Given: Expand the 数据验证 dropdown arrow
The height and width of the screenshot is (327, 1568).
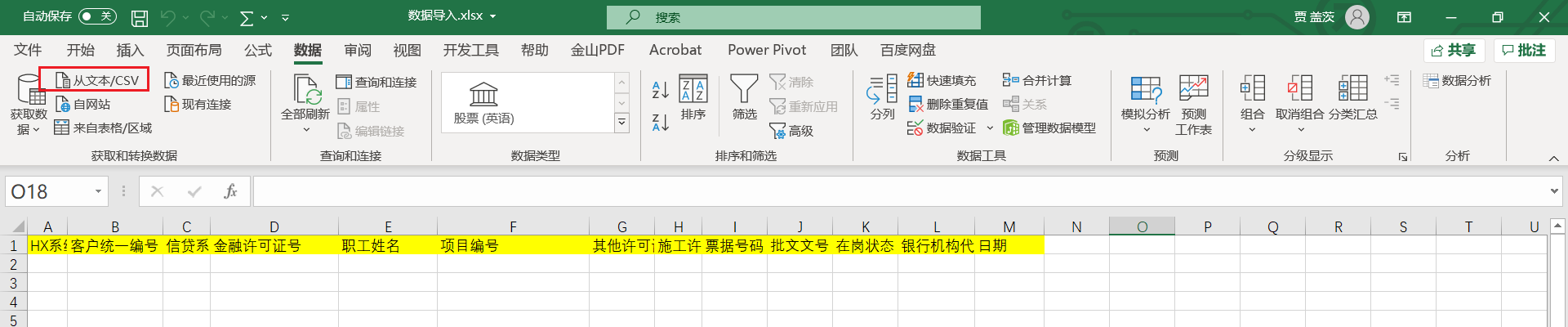Looking at the screenshot, I should click(x=990, y=128).
